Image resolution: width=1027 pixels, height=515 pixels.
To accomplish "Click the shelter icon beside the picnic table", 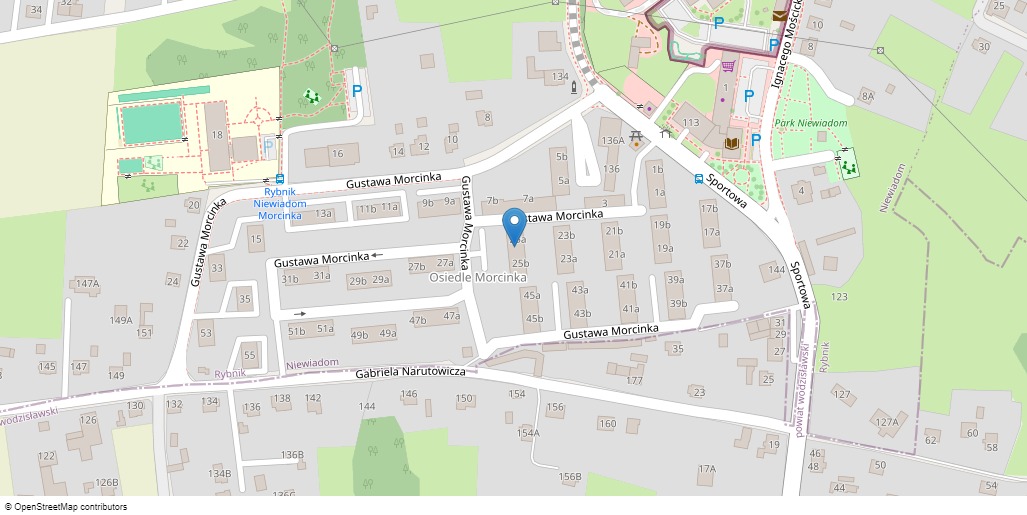I will (665, 134).
